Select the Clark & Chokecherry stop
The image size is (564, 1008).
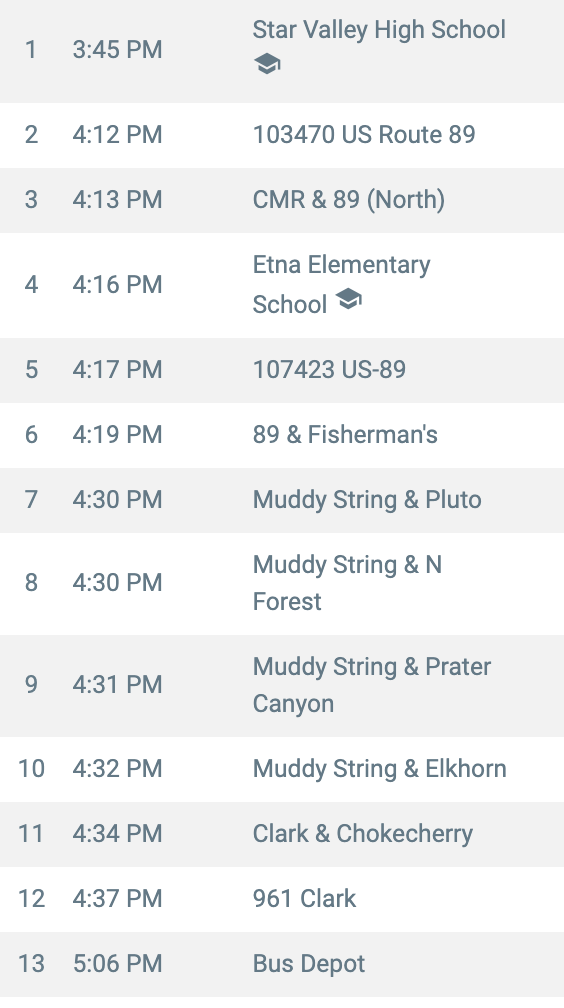pyautogui.click(x=363, y=833)
